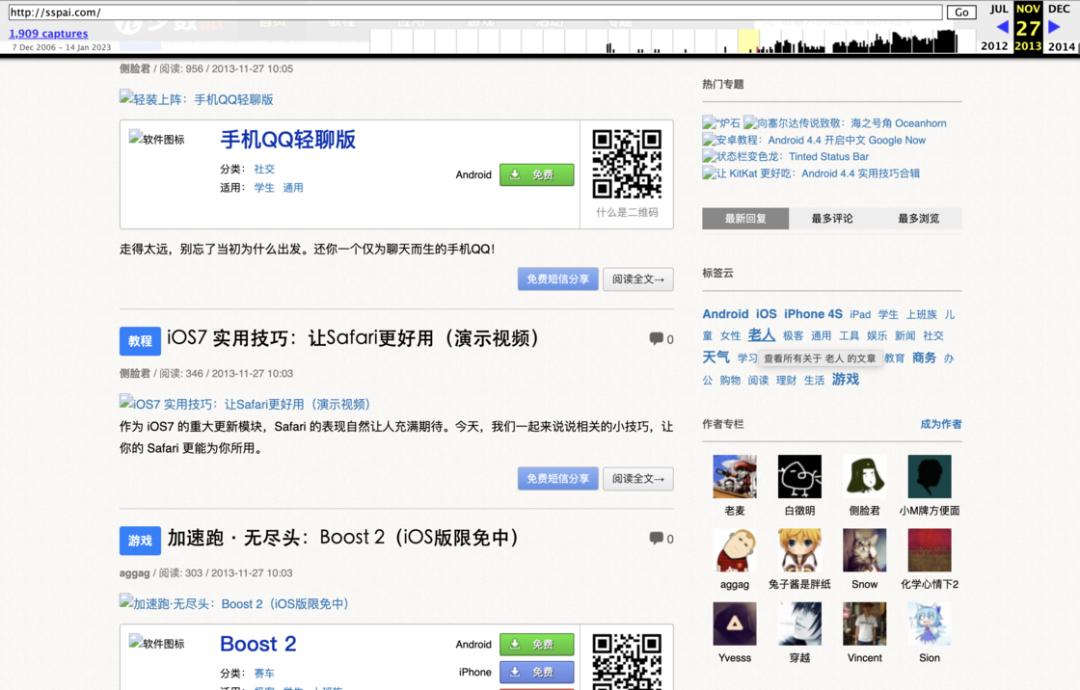The height and width of the screenshot is (690, 1080).
Task: Click the highlighted yellow timeline segment
Action: tap(748, 41)
